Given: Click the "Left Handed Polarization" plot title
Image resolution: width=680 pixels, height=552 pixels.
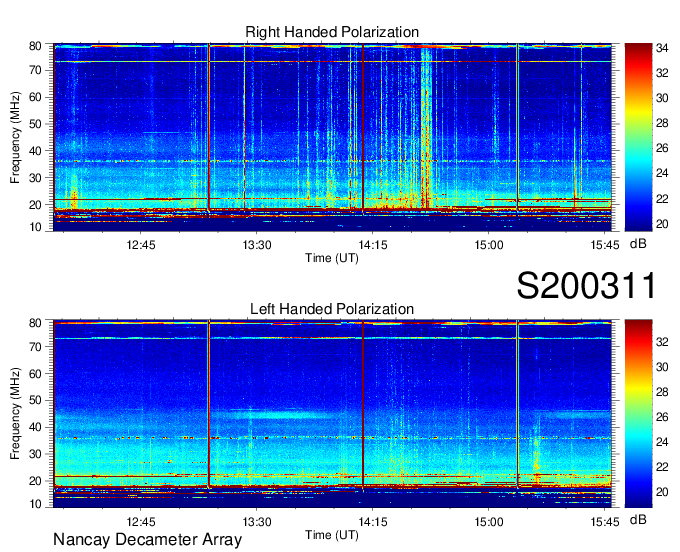Looking at the screenshot, I should (x=332, y=309).
